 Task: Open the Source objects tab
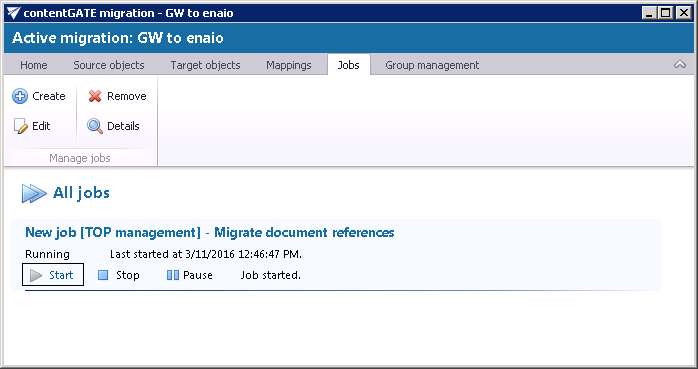click(109, 65)
